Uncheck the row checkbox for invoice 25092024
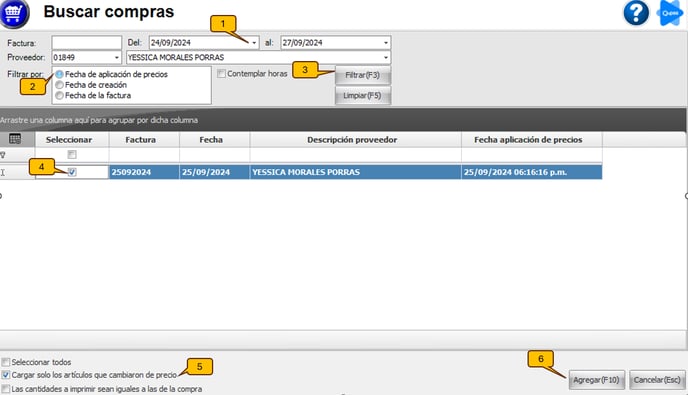This screenshot has width=688, height=395. (72, 172)
